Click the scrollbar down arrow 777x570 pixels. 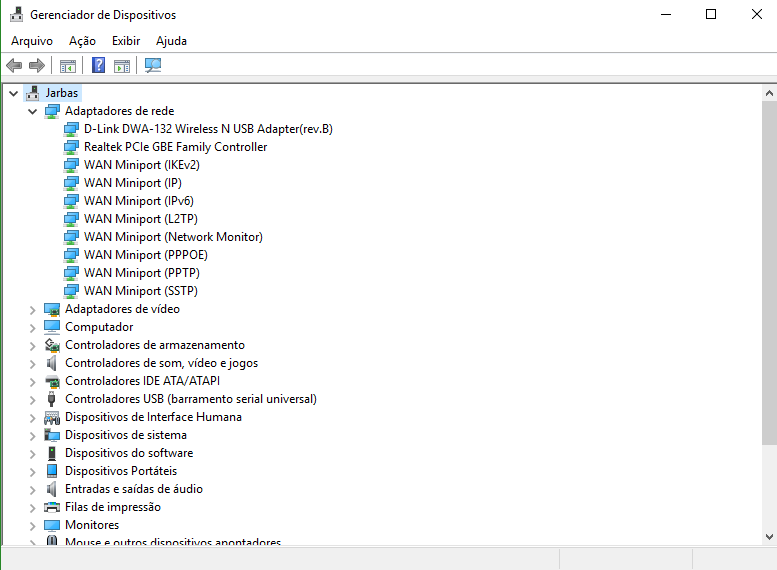[769, 536]
